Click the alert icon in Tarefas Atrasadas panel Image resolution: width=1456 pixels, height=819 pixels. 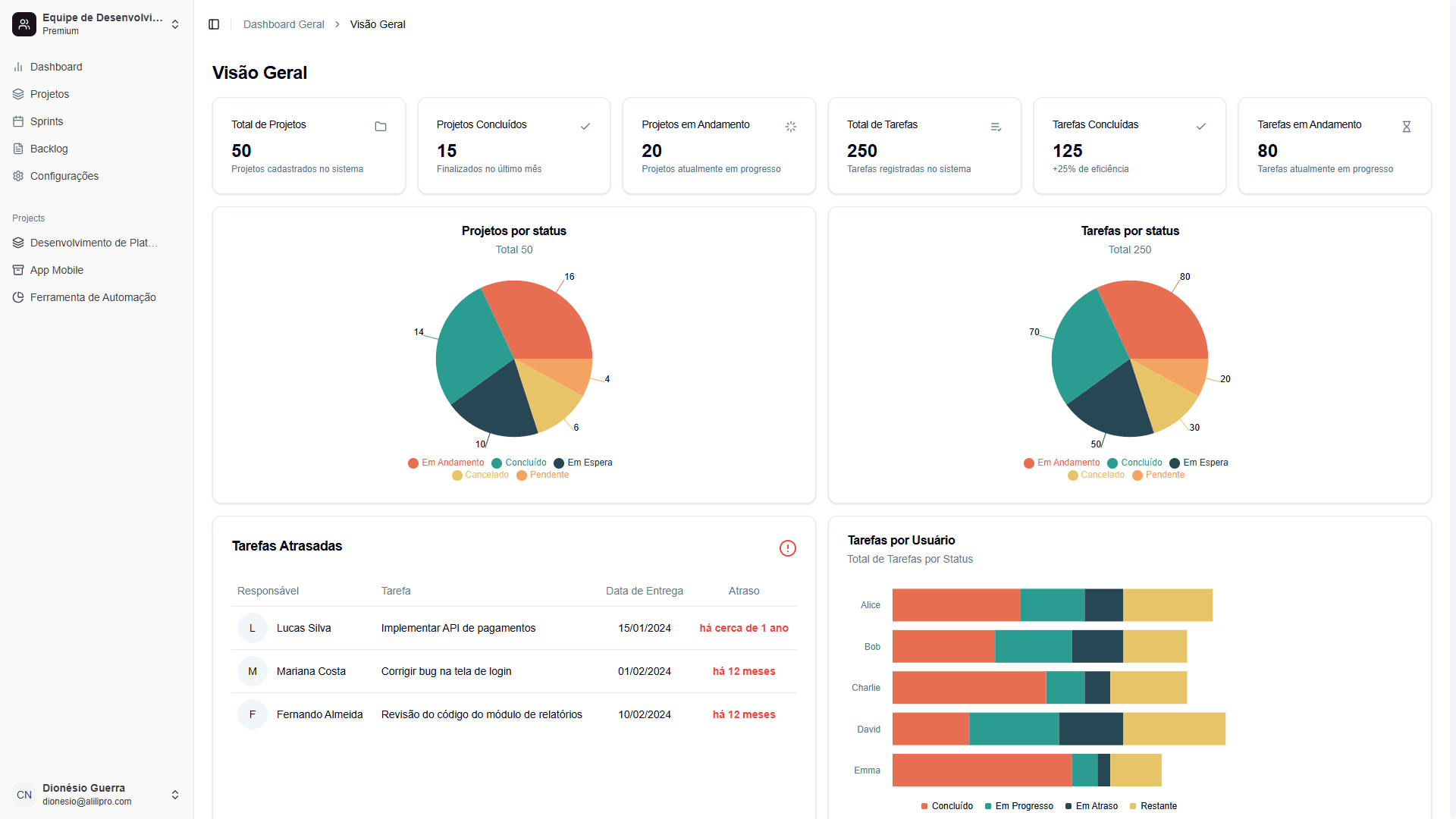(x=788, y=548)
